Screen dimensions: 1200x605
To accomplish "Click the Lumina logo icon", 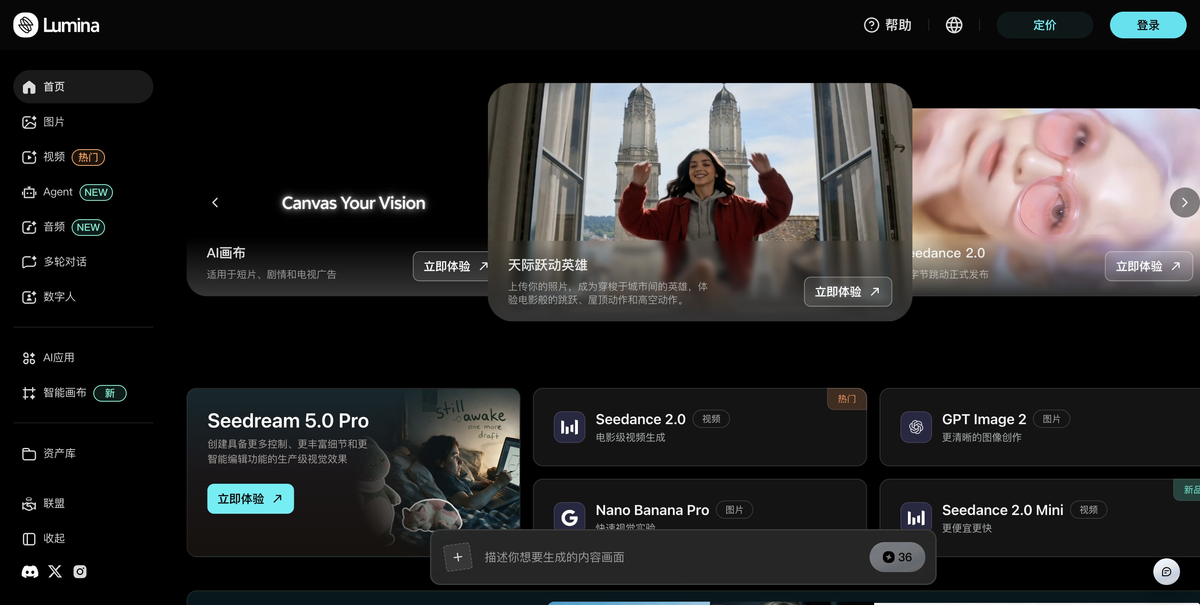I will click(x=26, y=25).
